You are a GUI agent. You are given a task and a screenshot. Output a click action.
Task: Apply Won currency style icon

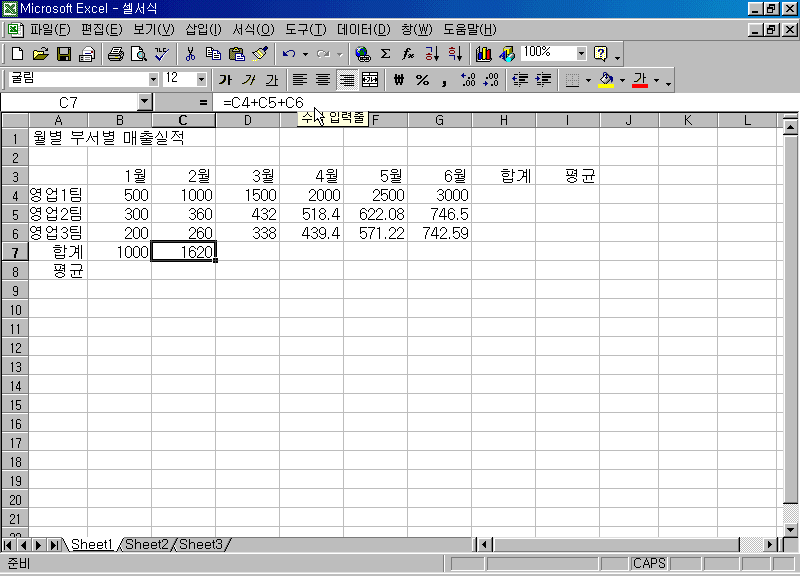pos(399,80)
